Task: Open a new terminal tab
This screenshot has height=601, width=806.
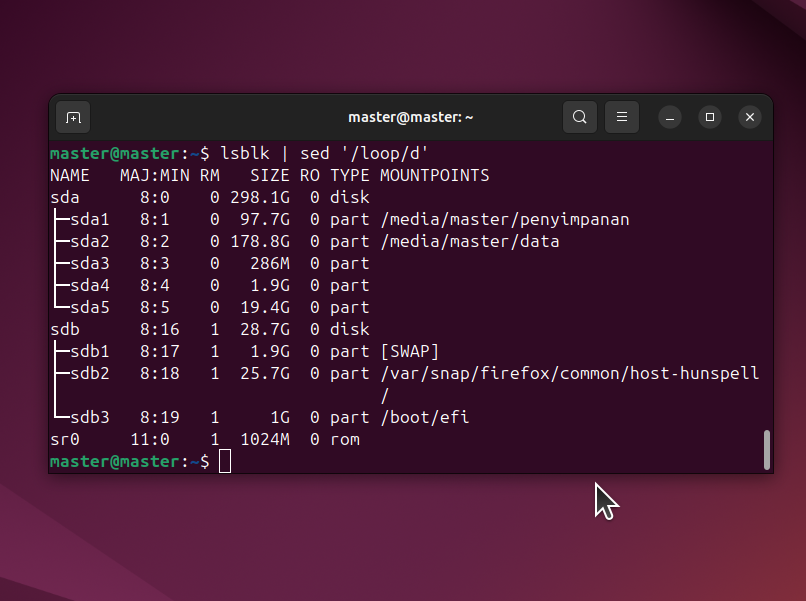Action: coord(73,118)
